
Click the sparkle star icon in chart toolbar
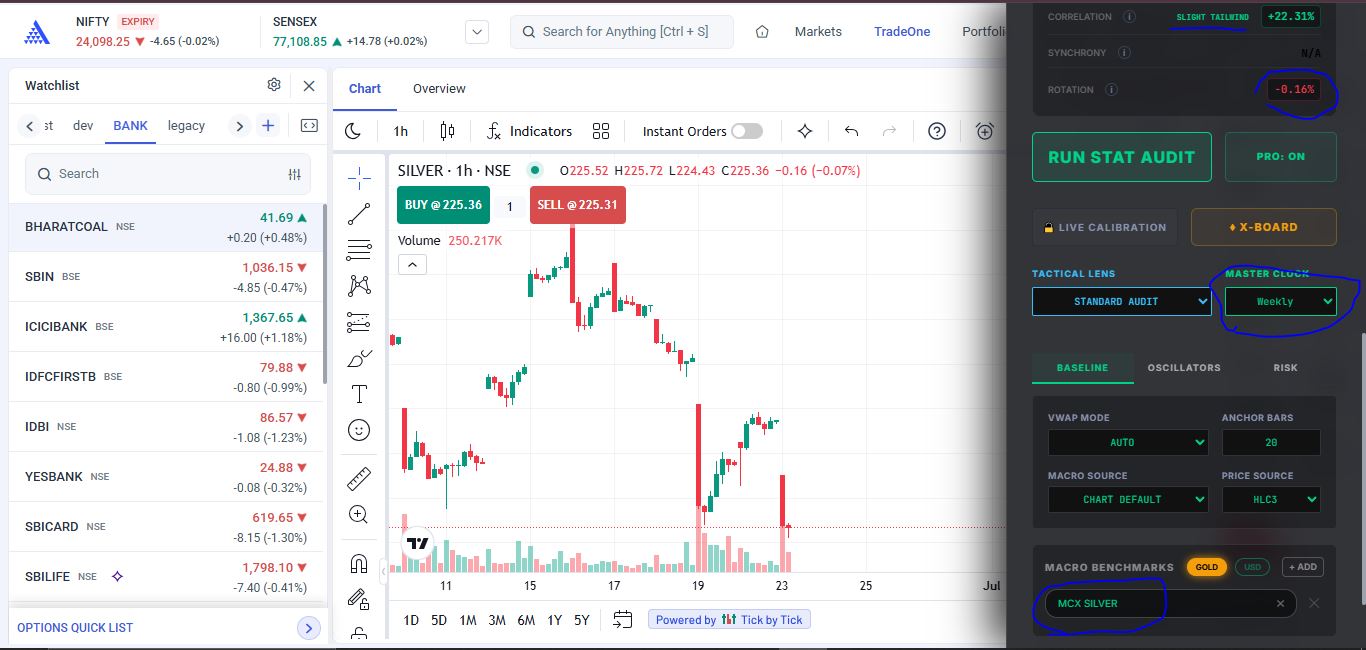(x=805, y=131)
